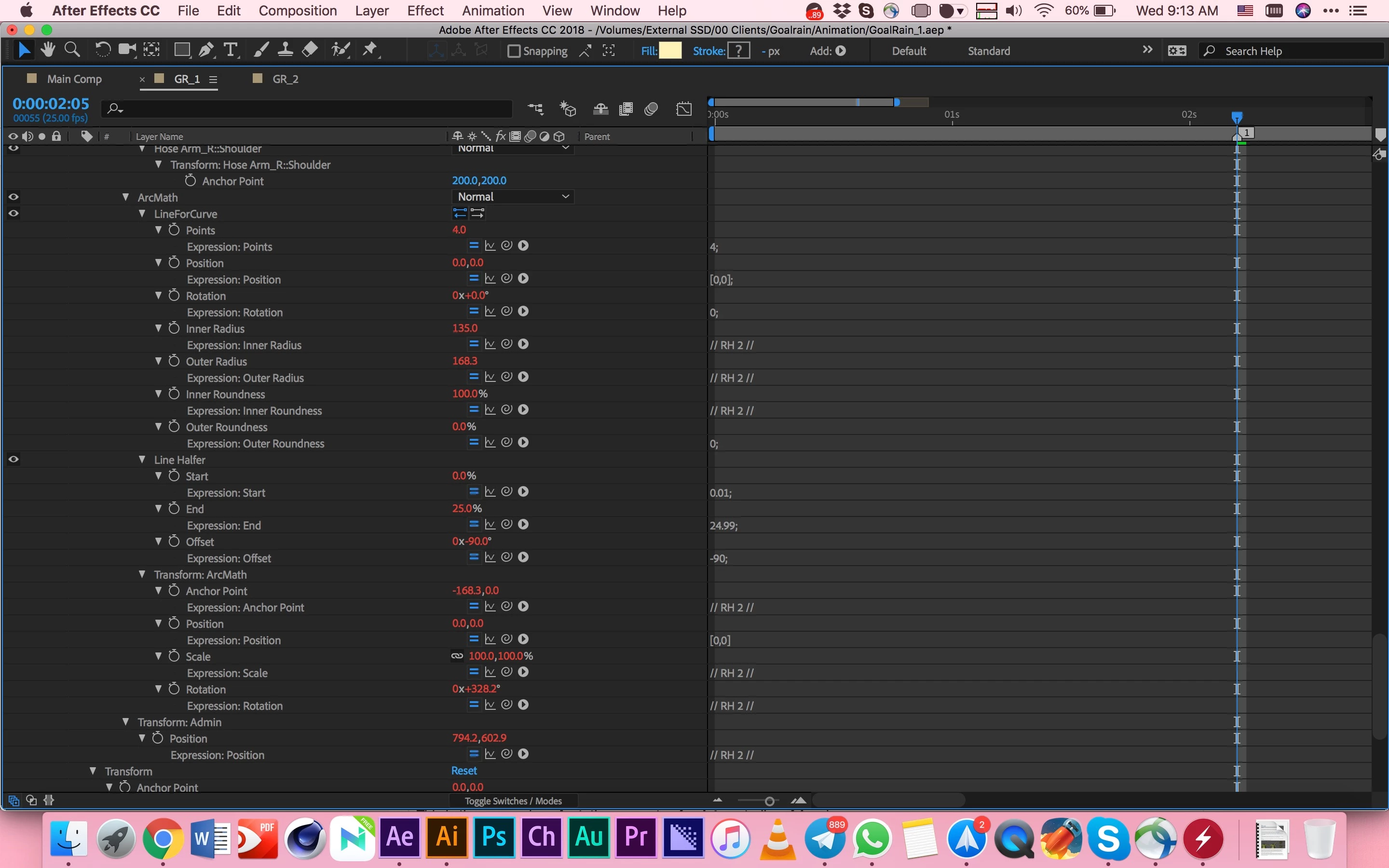1389x868 pixels.
Task: Open the Composition Mini-Flowchart icon
Action: (535, 108)
